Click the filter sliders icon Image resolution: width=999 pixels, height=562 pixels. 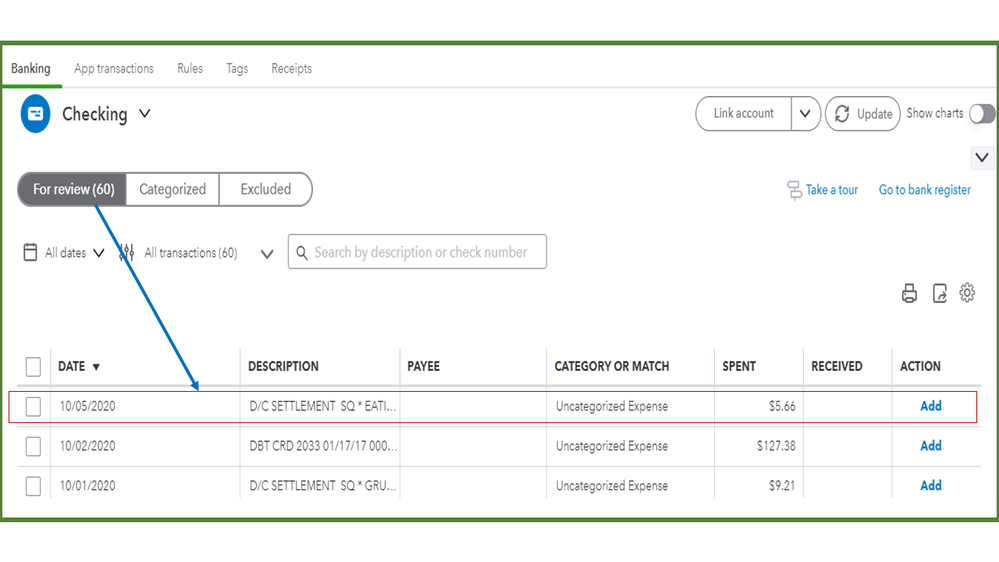(x=127, y=253)
